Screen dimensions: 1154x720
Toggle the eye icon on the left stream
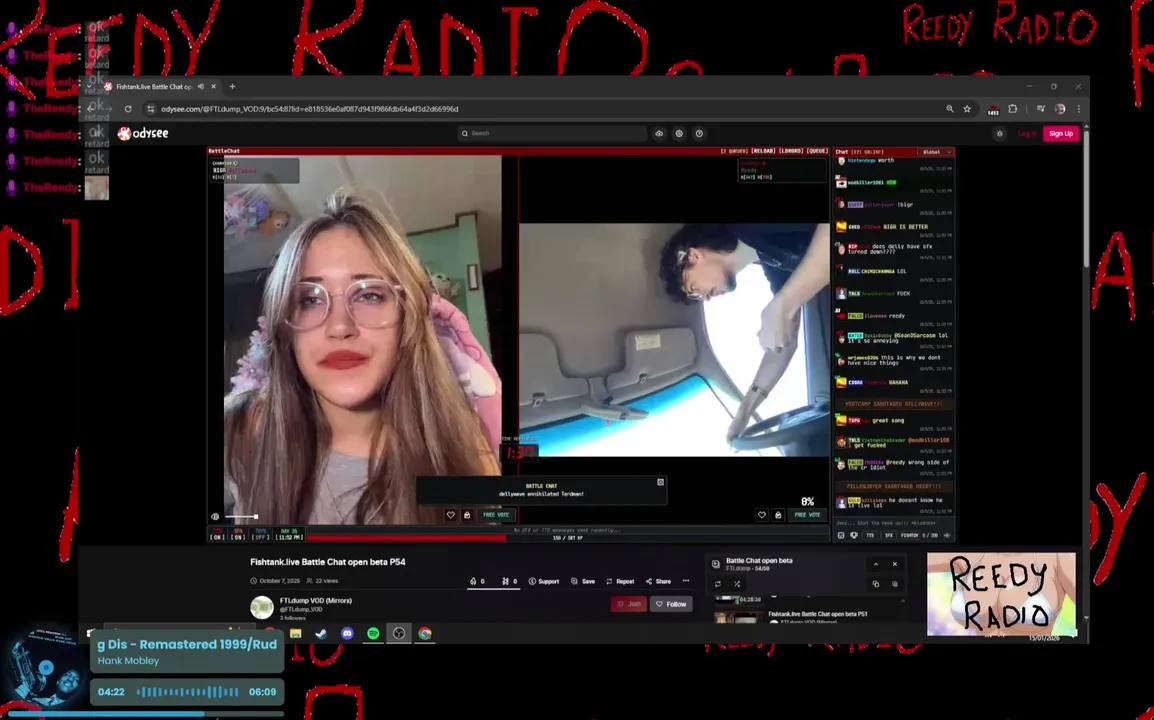[x=215, y=517]
